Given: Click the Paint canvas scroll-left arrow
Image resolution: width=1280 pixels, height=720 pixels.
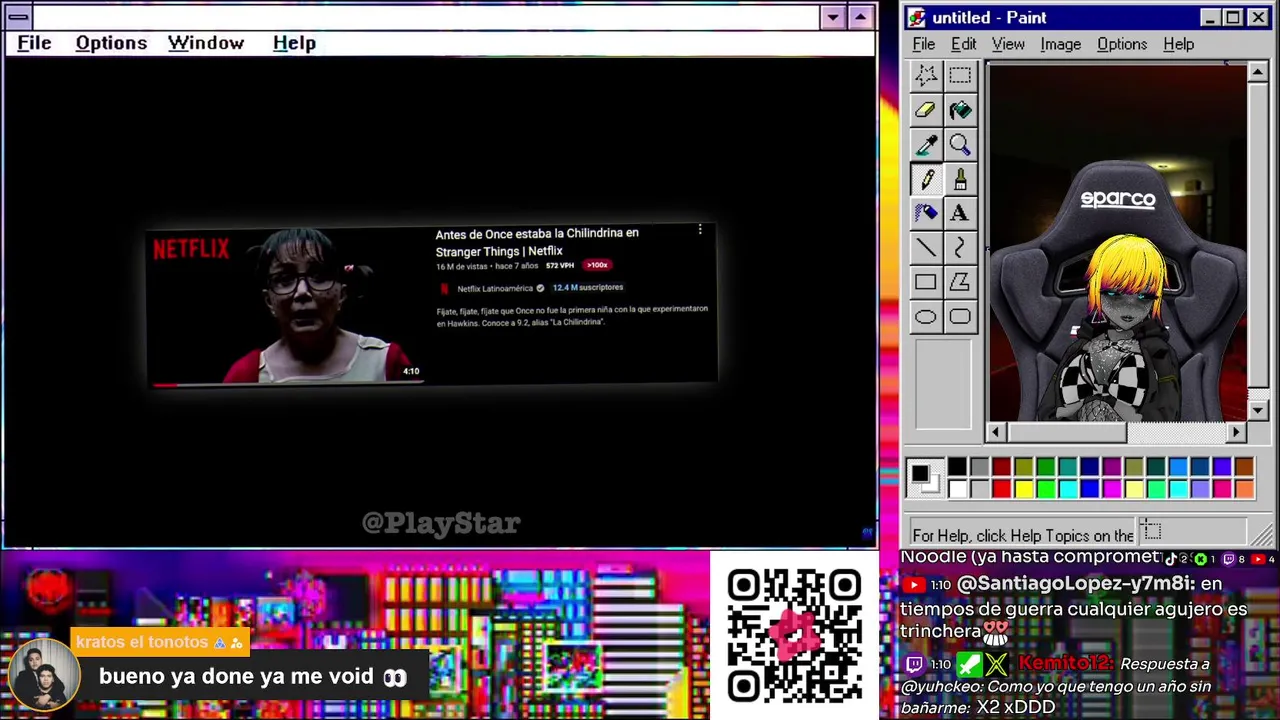Looking at the screenshot, I should 995,432.
